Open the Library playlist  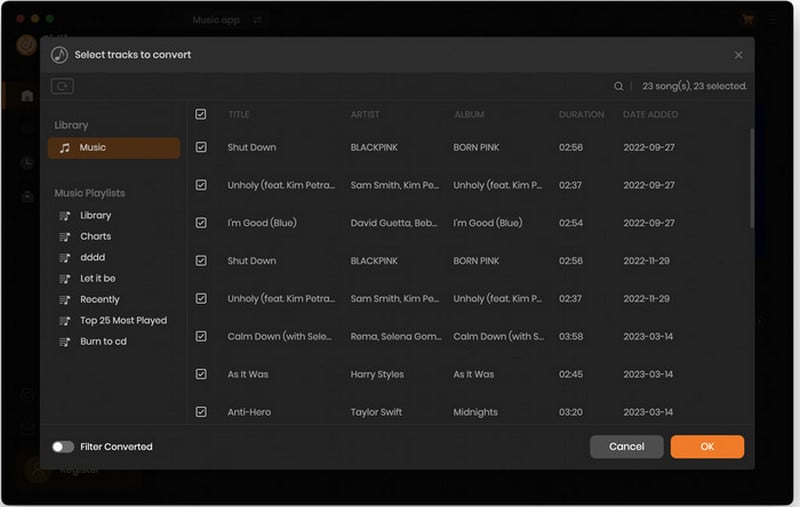click(x=95, y=215)
